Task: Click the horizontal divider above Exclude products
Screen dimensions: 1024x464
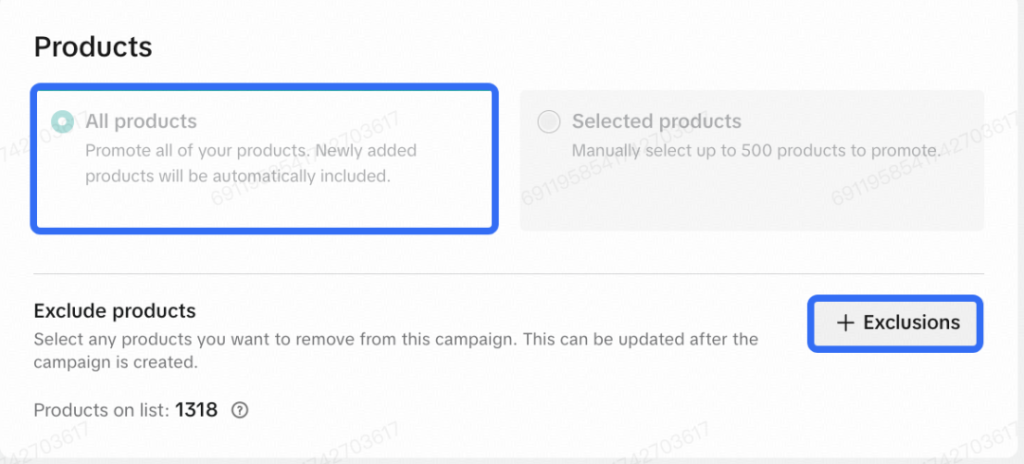Action: (508, 274)
